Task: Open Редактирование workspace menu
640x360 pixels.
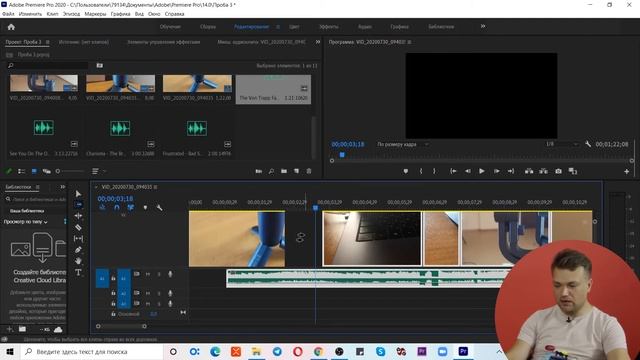Action: pos(278,27)
